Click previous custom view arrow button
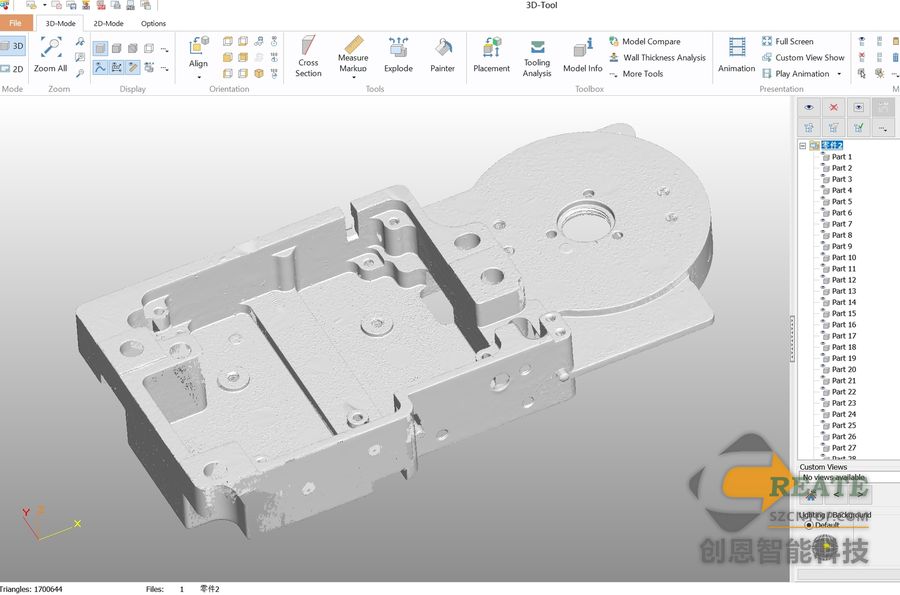 838,493
